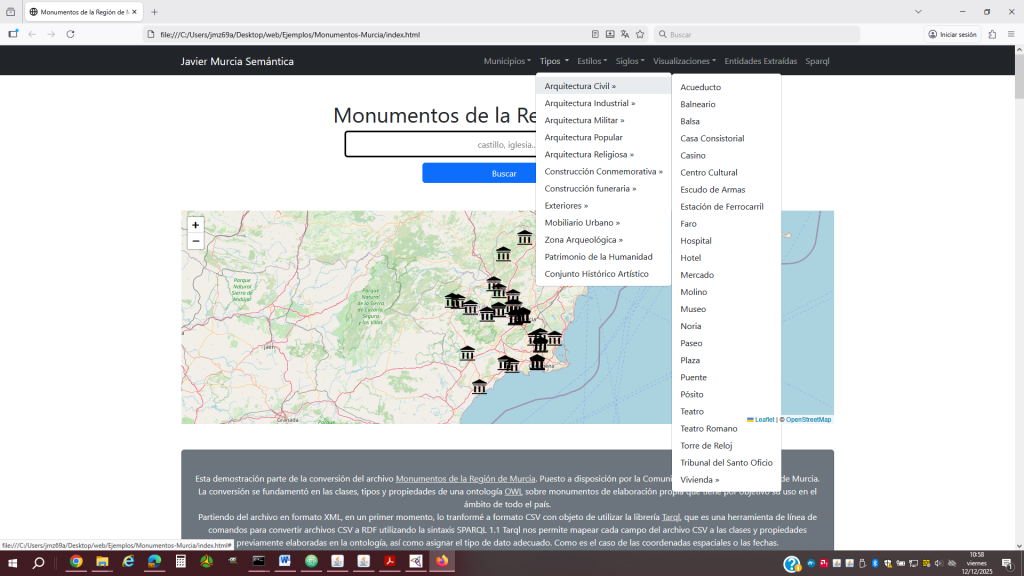
Task: Expand the Municipios dropdown
Action: pos(507,61)
